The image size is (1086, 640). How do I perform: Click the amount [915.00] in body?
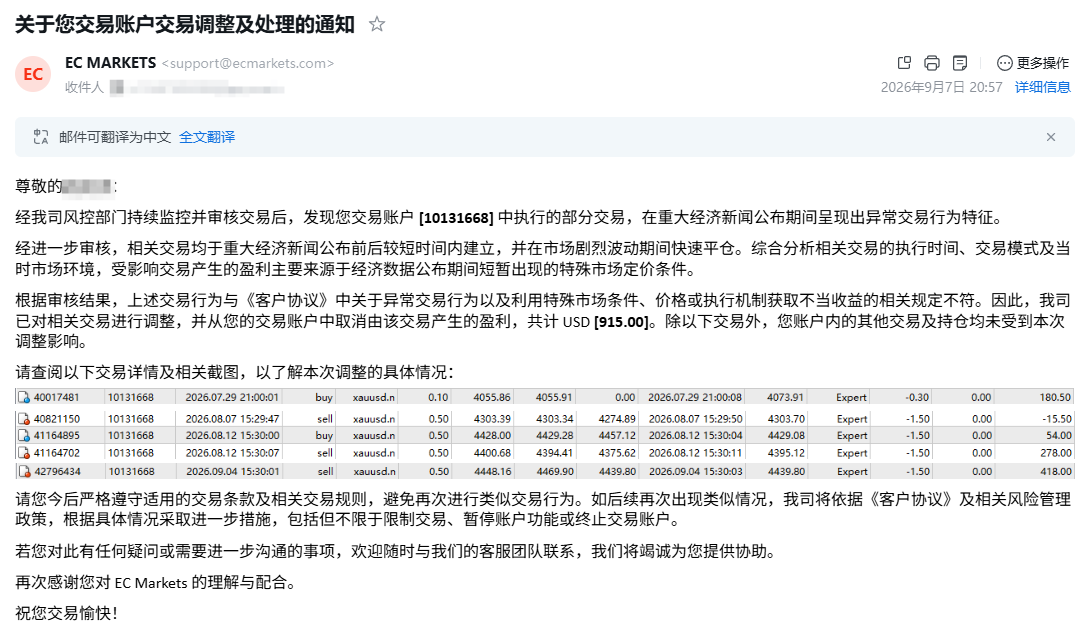(x=621, y=322)
